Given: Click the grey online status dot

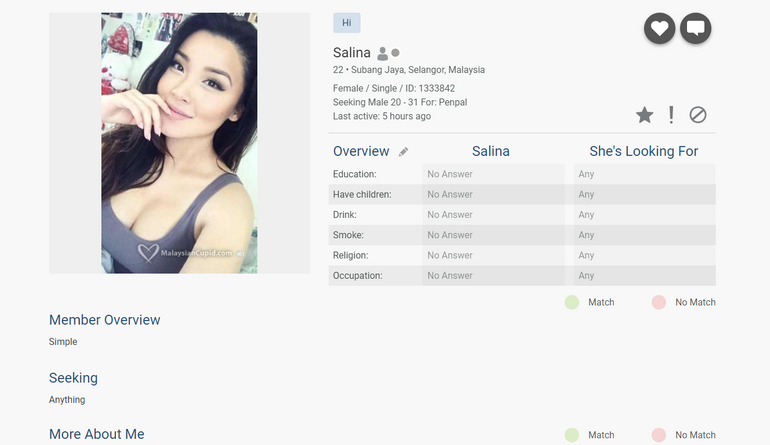Looking at the screenshot, I should [395, 53].
